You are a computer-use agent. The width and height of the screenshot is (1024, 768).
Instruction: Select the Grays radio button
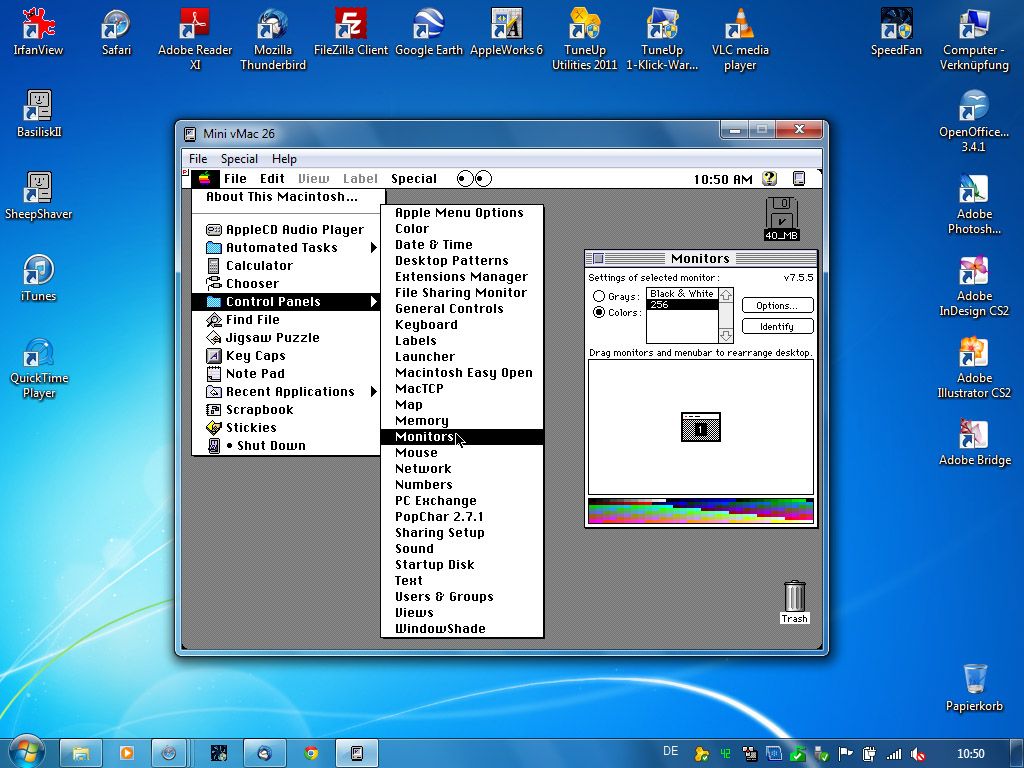(x=598, y=296)
